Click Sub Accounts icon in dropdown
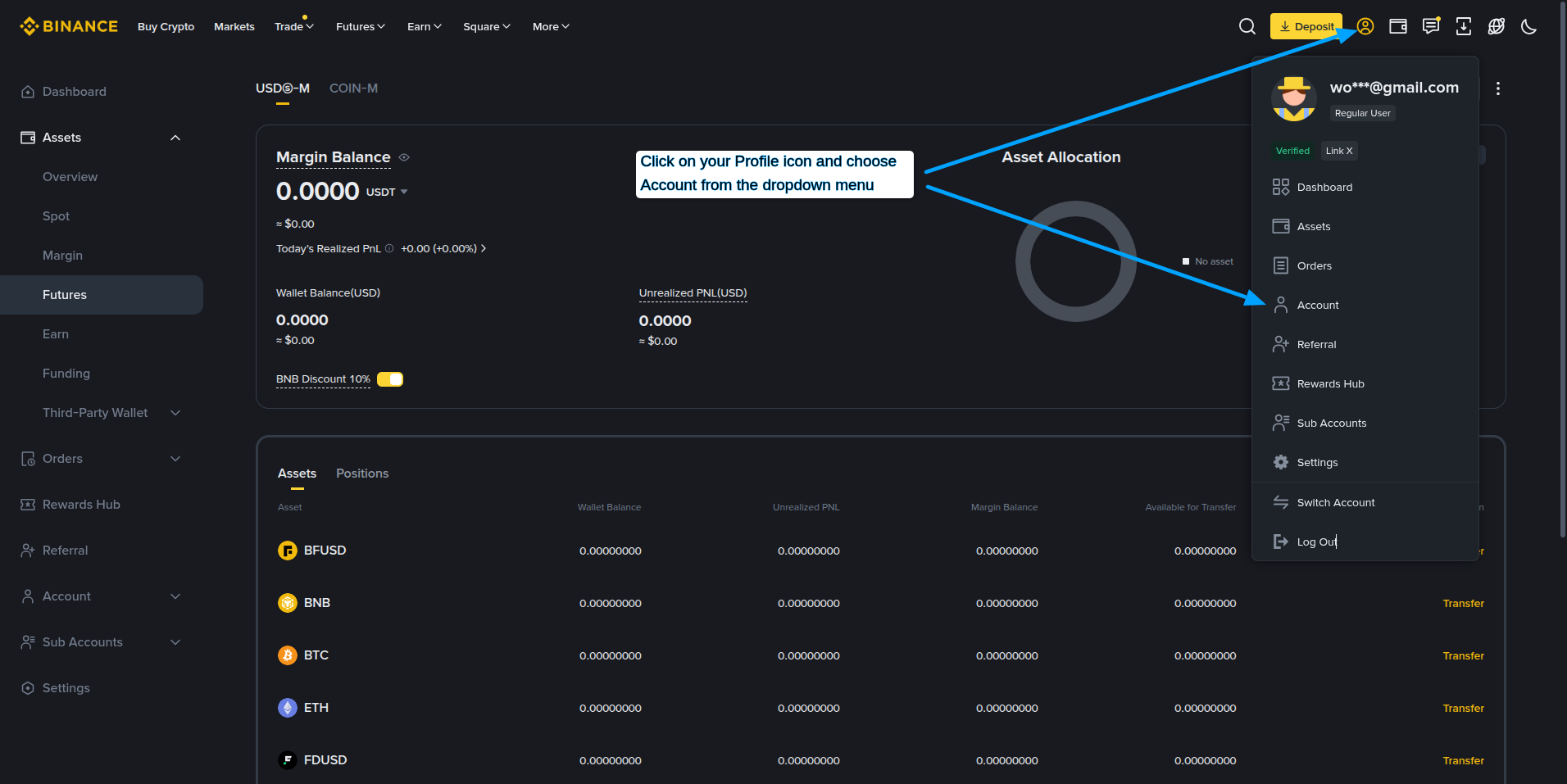Image resolution: width=1567 pixels, height=784 pixels. [1281, 423]
